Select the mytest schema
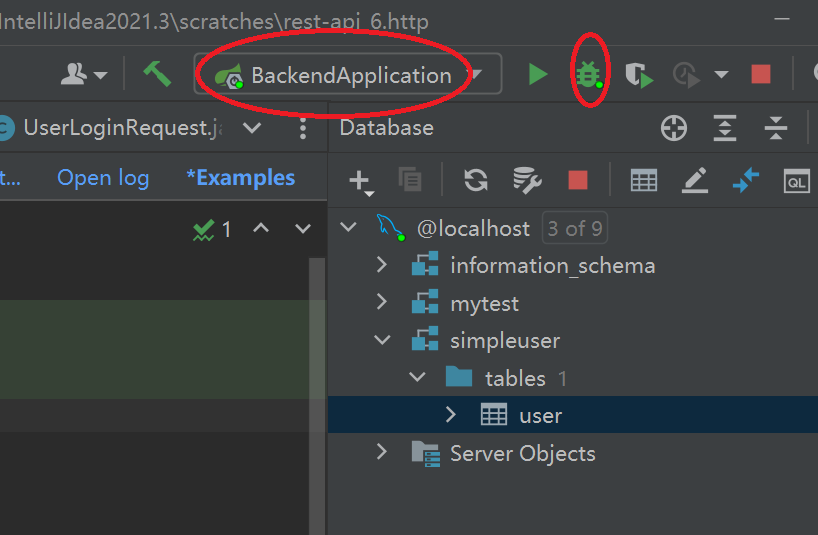This screenshot has width=818, height=535. (x=484, y=303)
